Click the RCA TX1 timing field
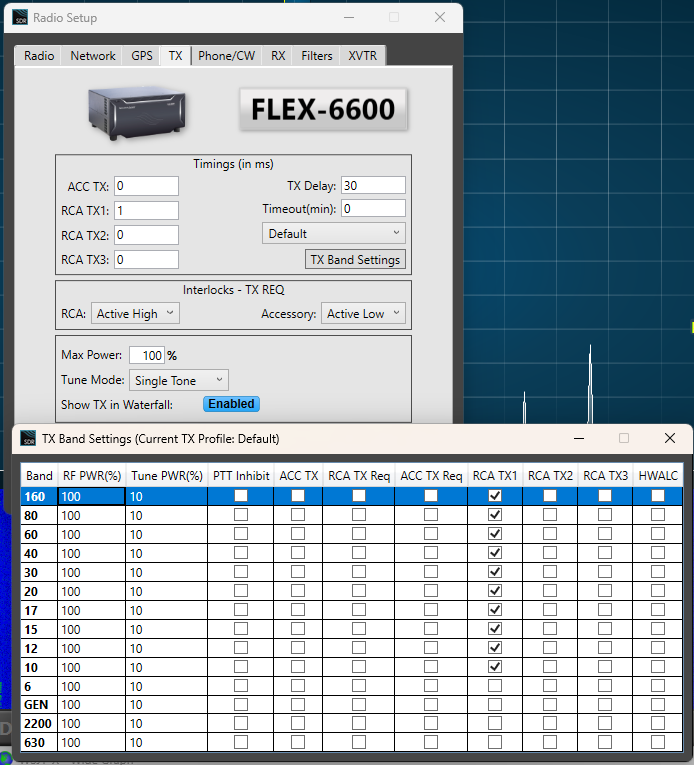 pos(146,211)
